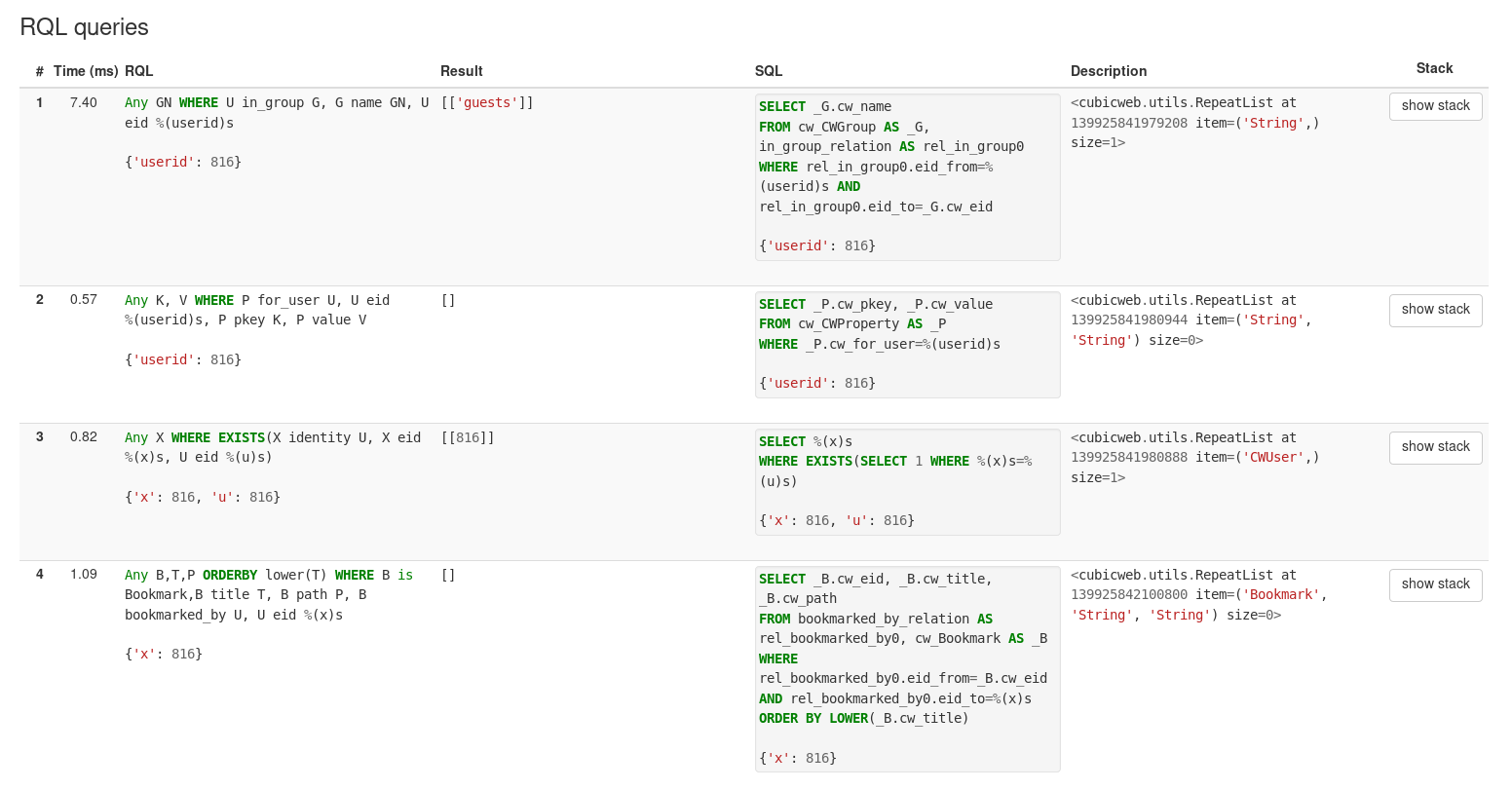Click description with item=('Bookmark',
The height and width of the screenshot is (790, 1512).
point(1199,595)
